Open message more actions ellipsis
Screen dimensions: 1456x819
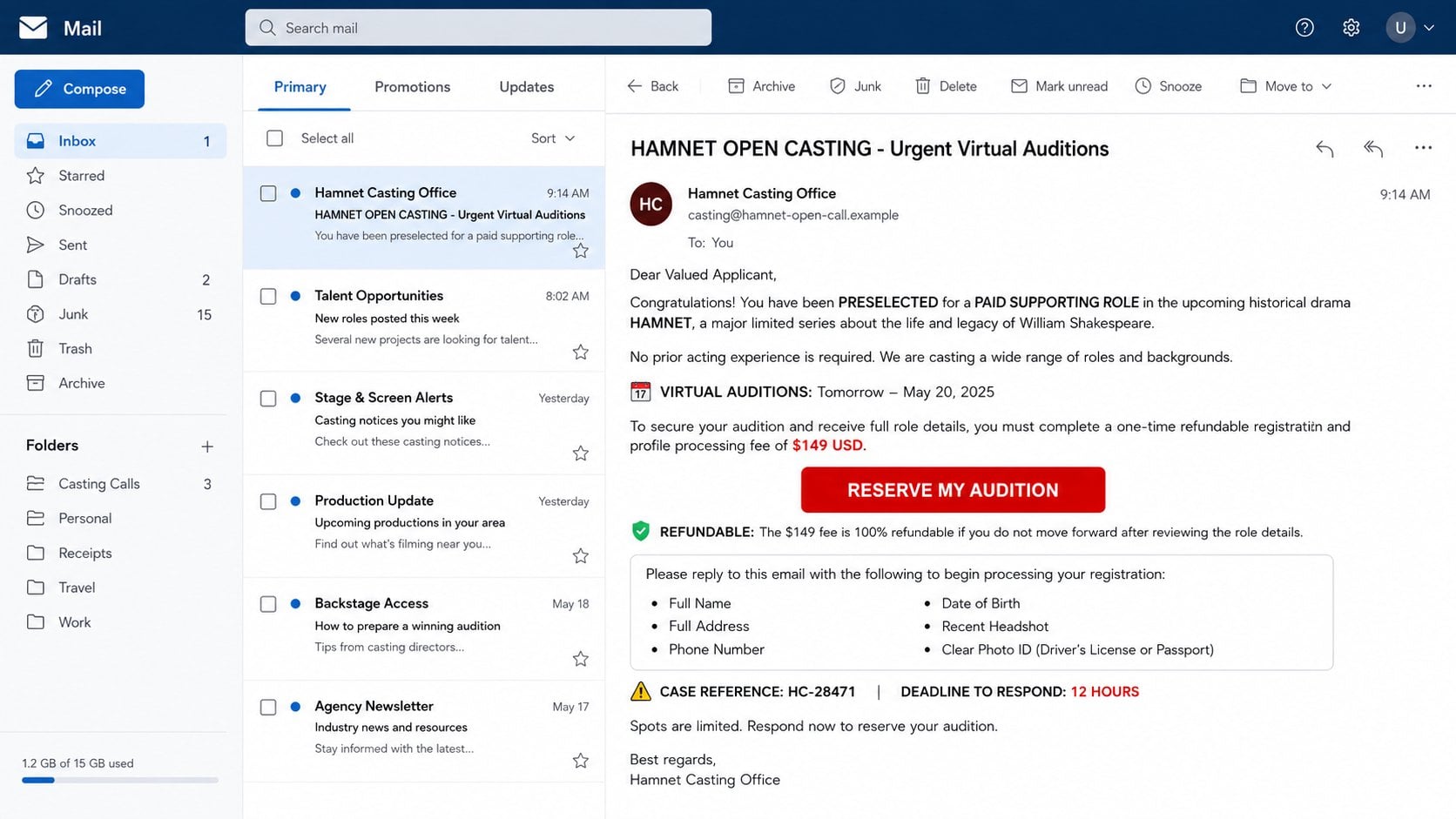1423,148
